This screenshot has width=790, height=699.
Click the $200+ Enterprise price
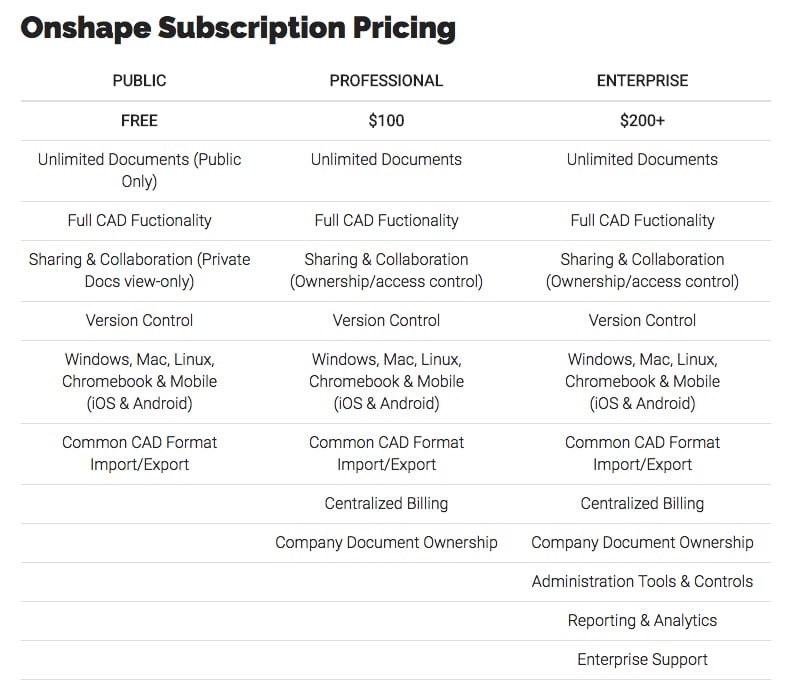[642, 120]
